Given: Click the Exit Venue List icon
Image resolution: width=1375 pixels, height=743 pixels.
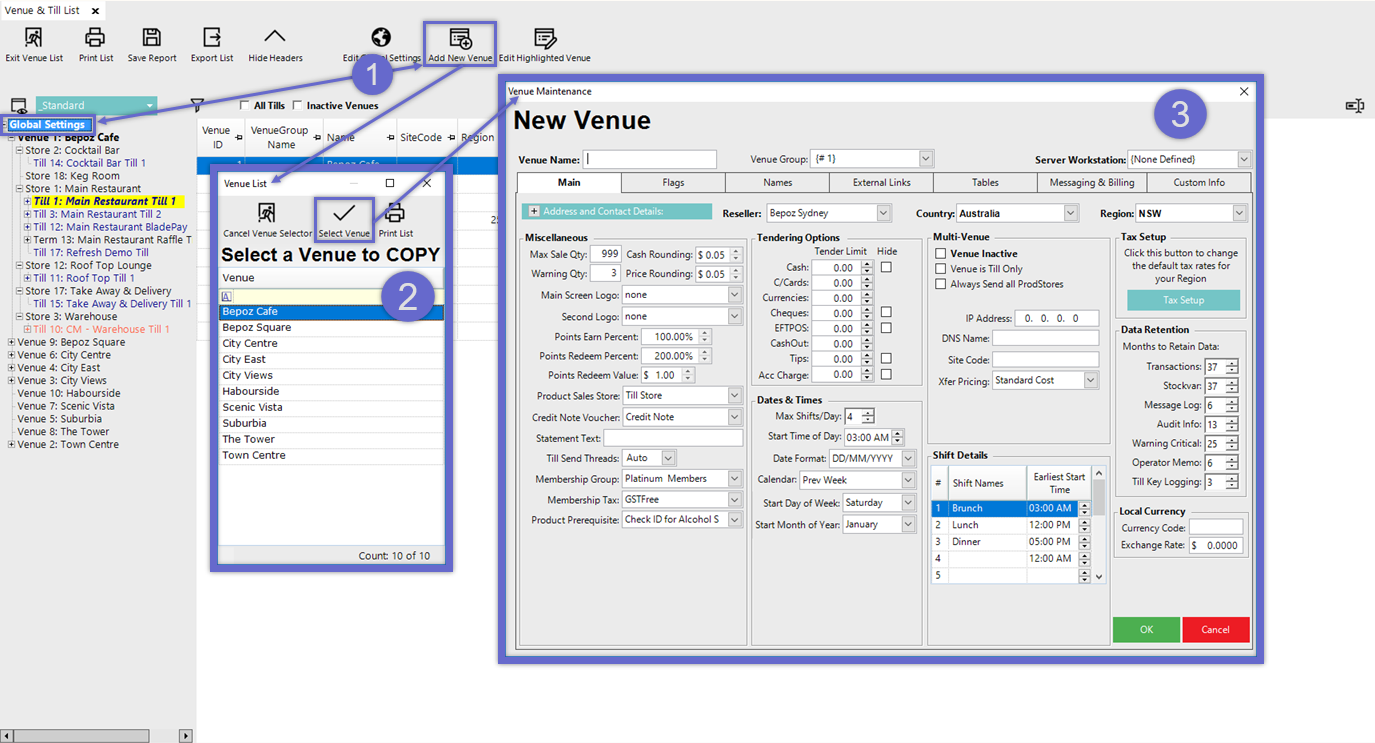Looking at the screenshot, I should click(34, 39).
